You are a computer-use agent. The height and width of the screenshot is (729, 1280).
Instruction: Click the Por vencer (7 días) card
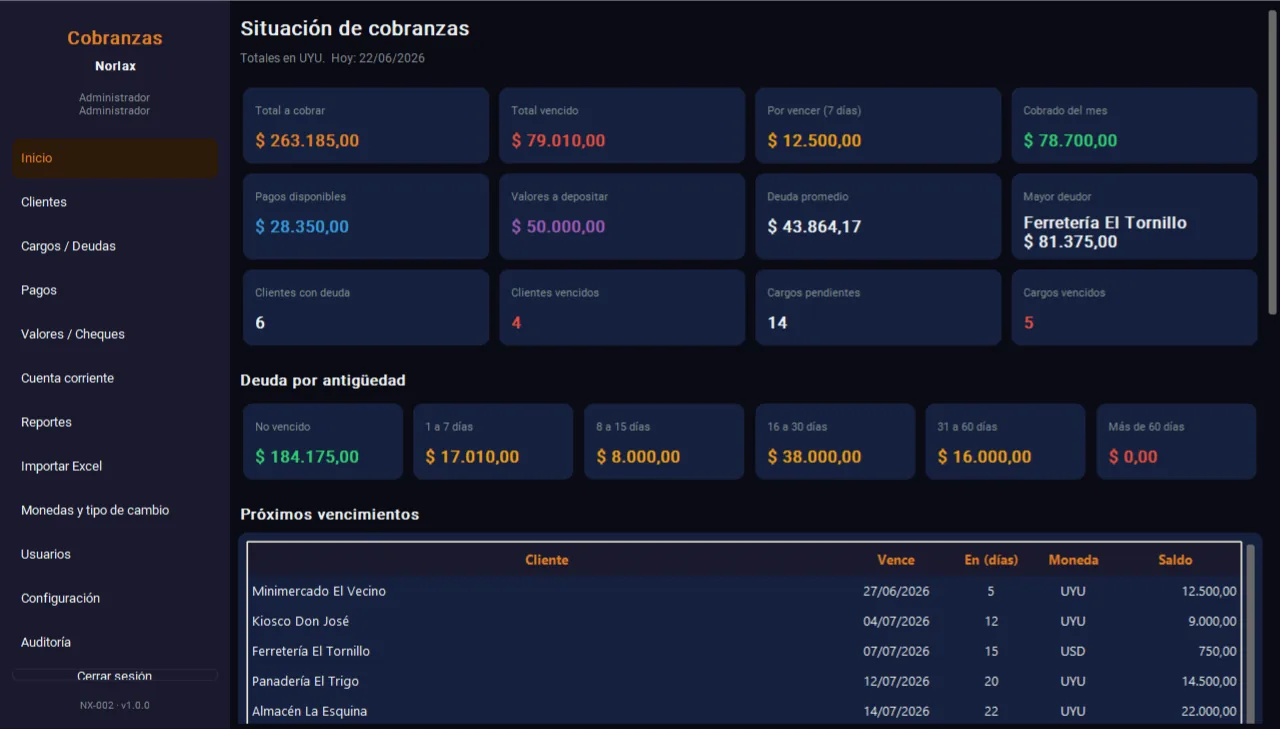coord(878,126)
